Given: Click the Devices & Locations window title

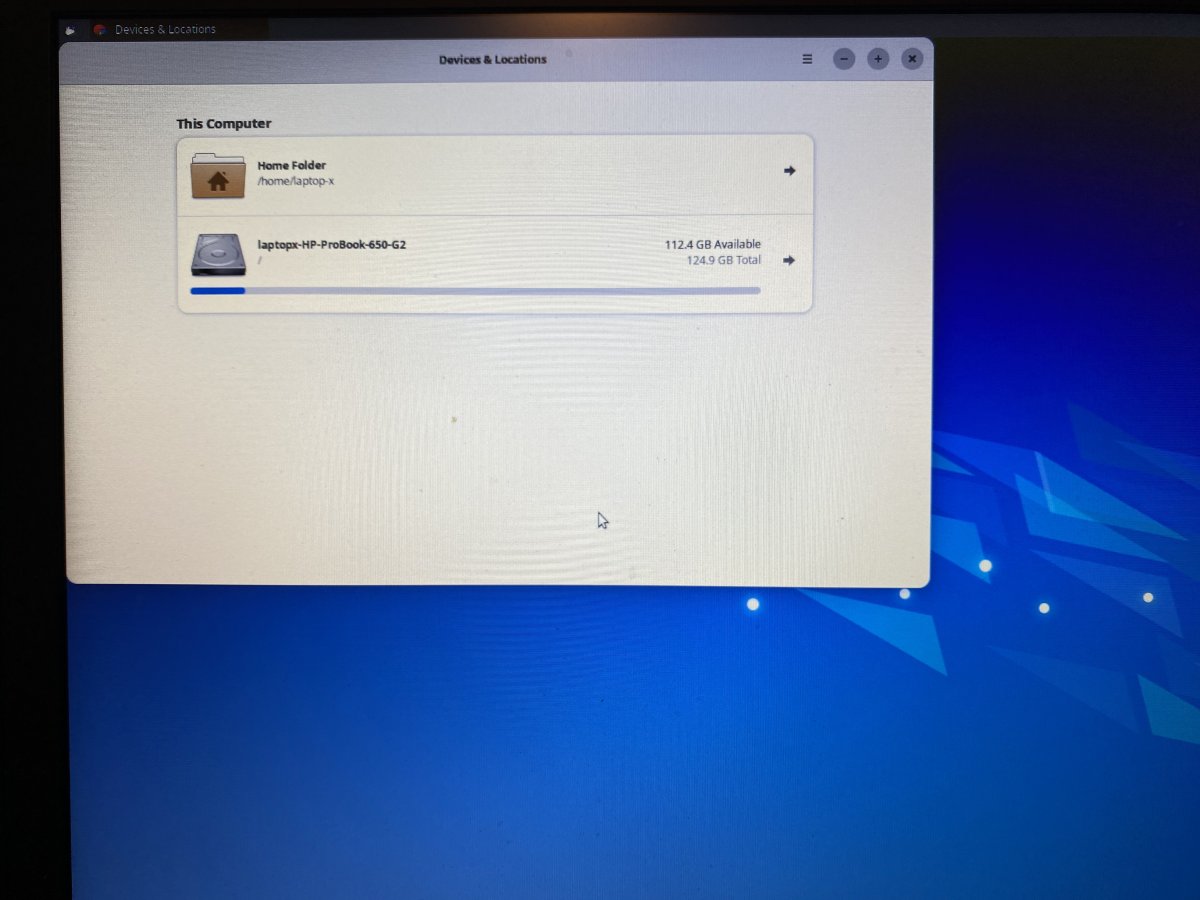Looking at the screenshot, I should click(x=493, y=59).
